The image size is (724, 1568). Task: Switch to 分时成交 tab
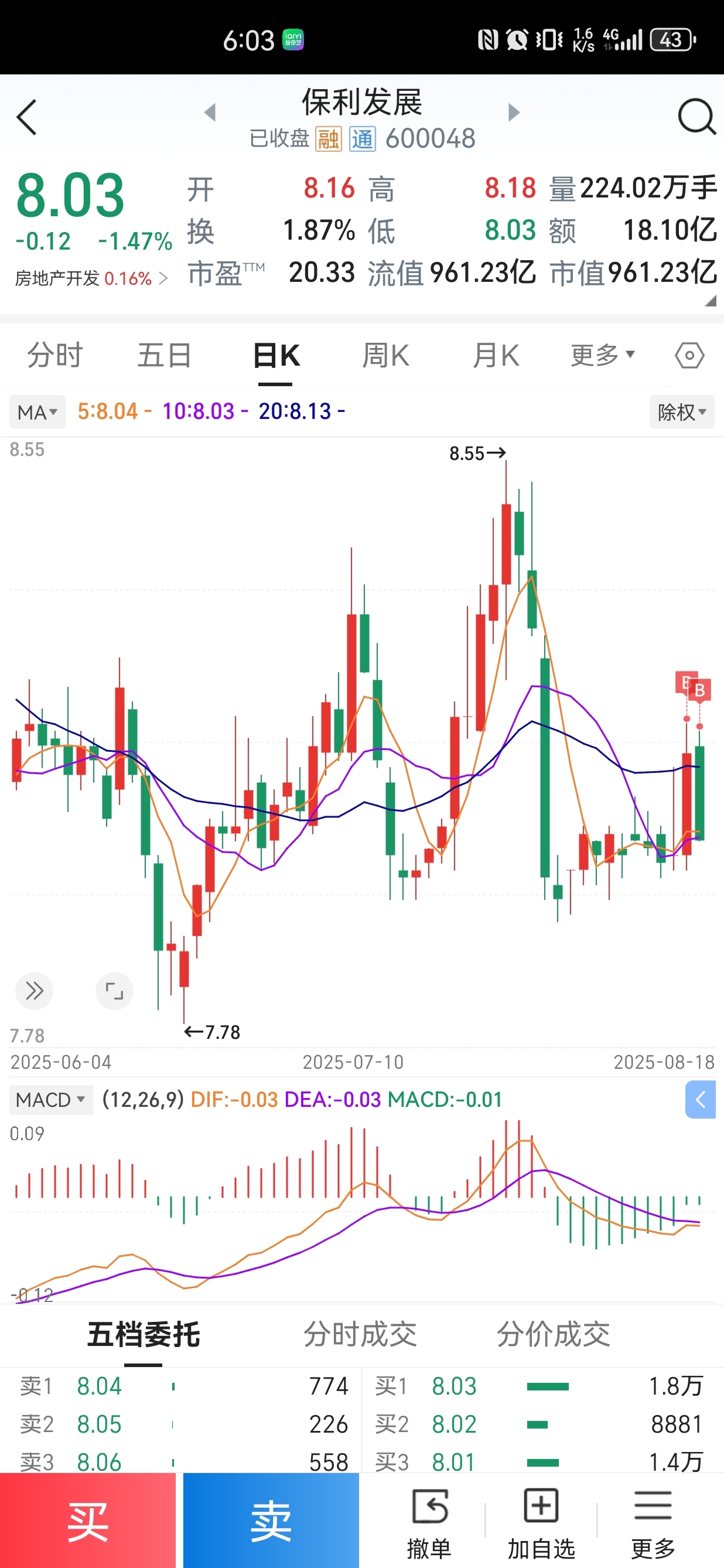tap(360, 1334)
